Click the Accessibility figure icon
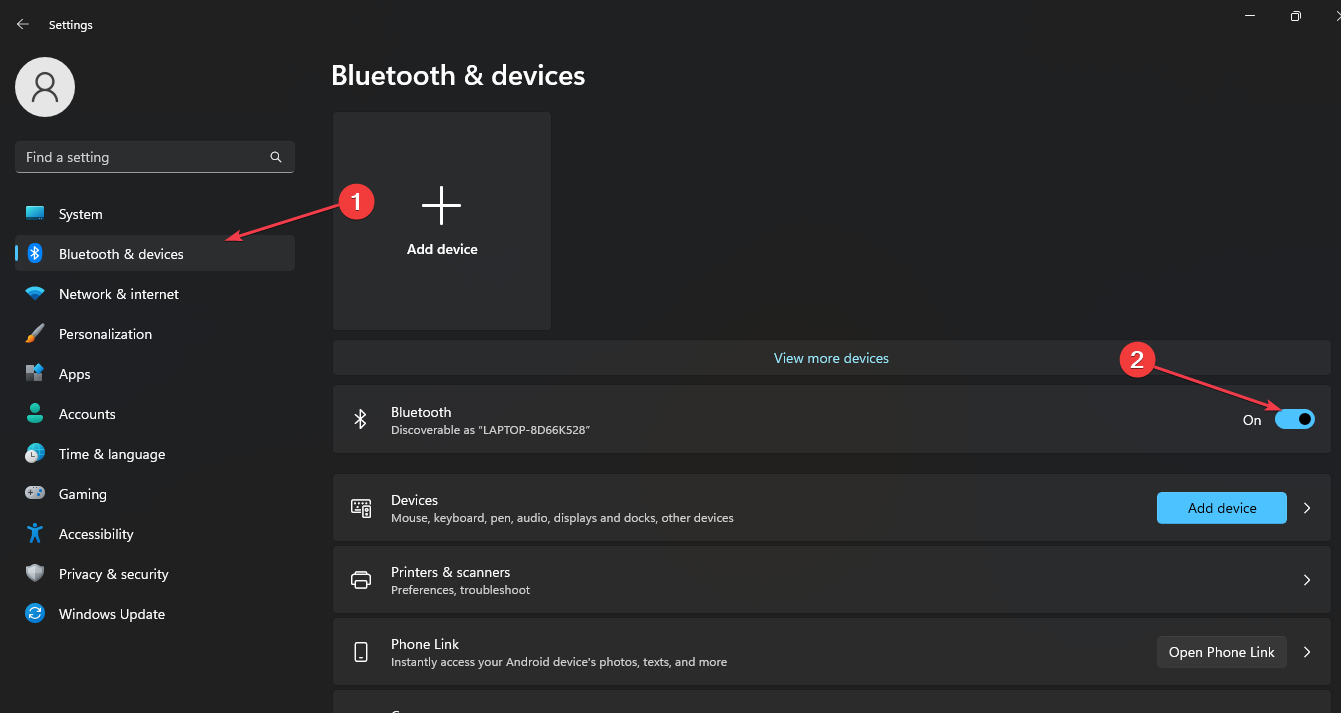 click(35, 534)
